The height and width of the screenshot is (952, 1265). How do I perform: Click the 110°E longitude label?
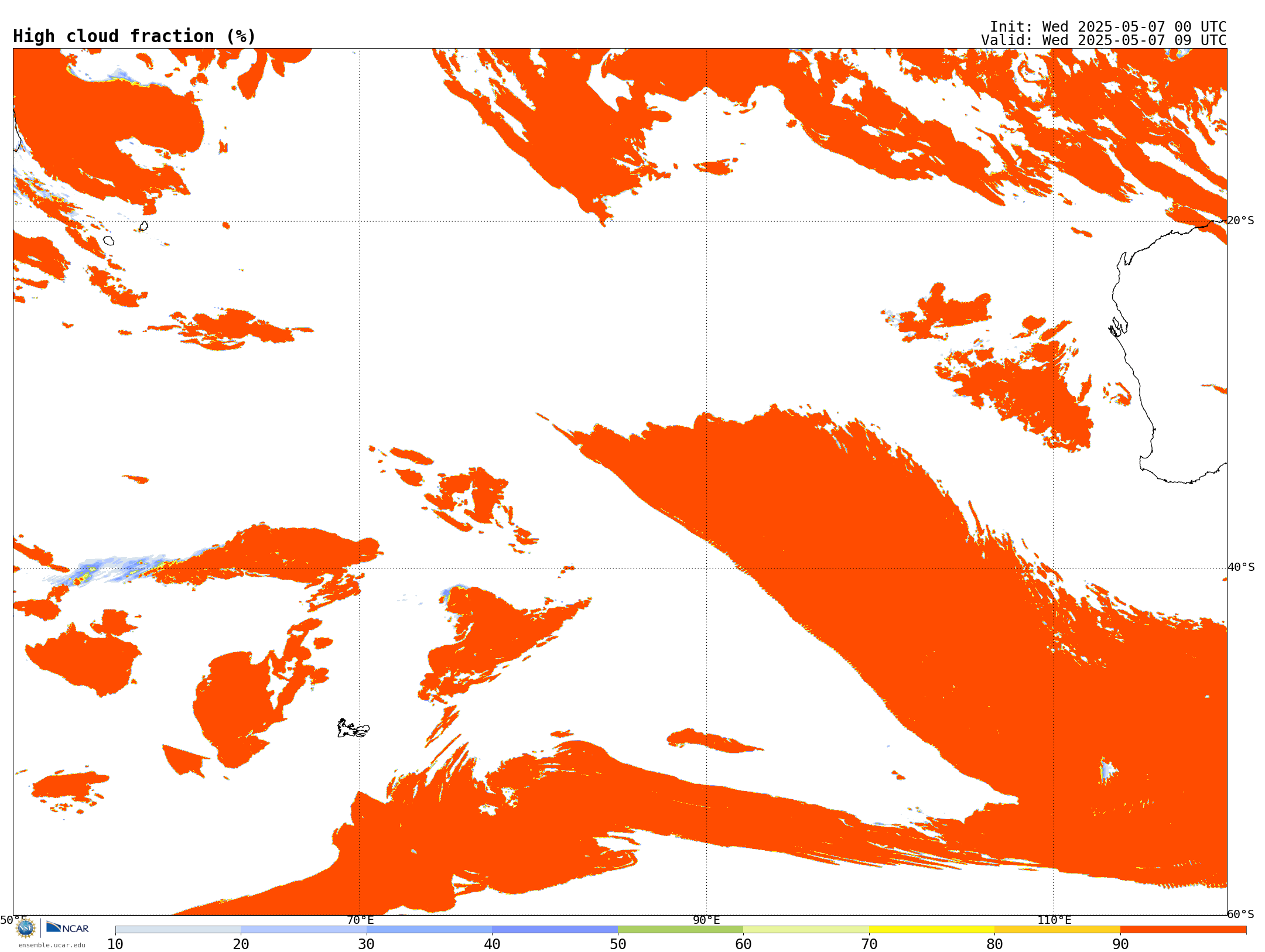coord(1054,920)
